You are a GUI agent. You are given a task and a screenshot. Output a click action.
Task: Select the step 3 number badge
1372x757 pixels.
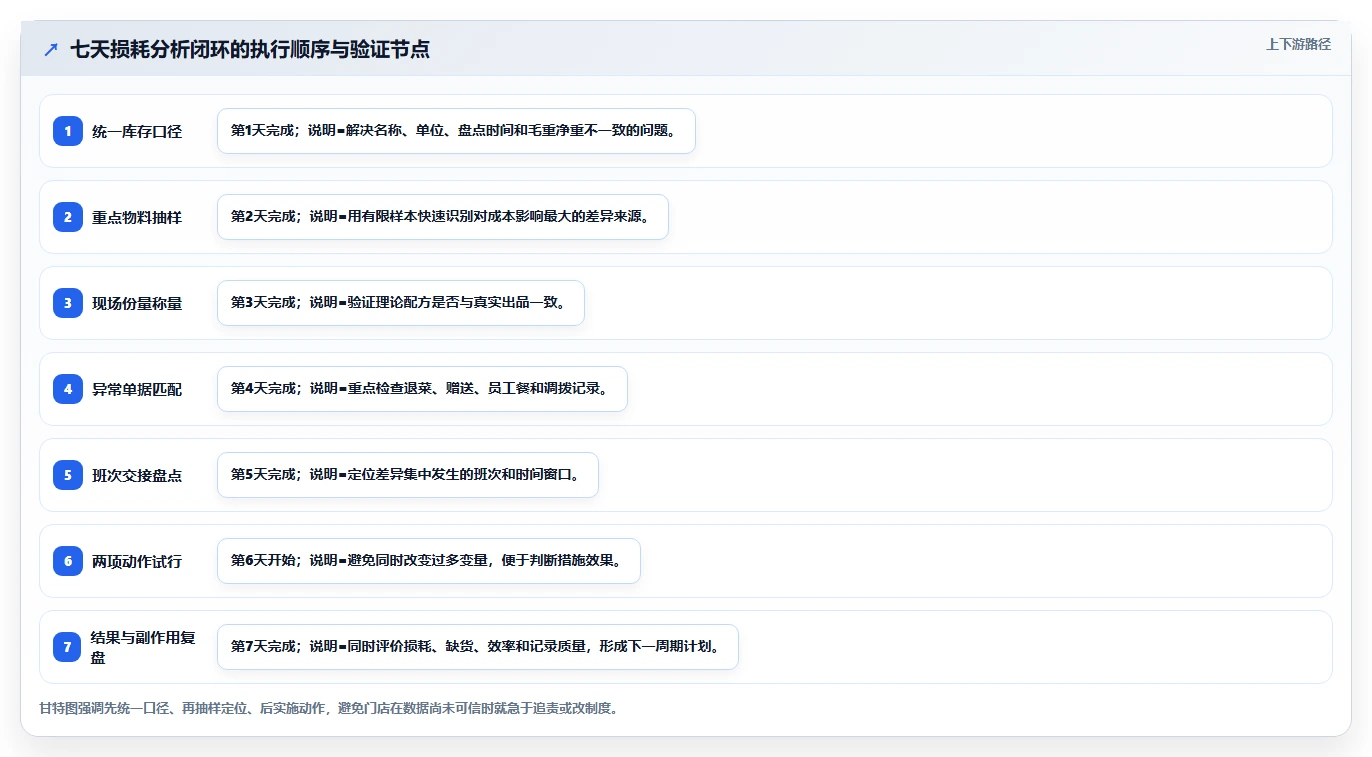tap(68, 303)
